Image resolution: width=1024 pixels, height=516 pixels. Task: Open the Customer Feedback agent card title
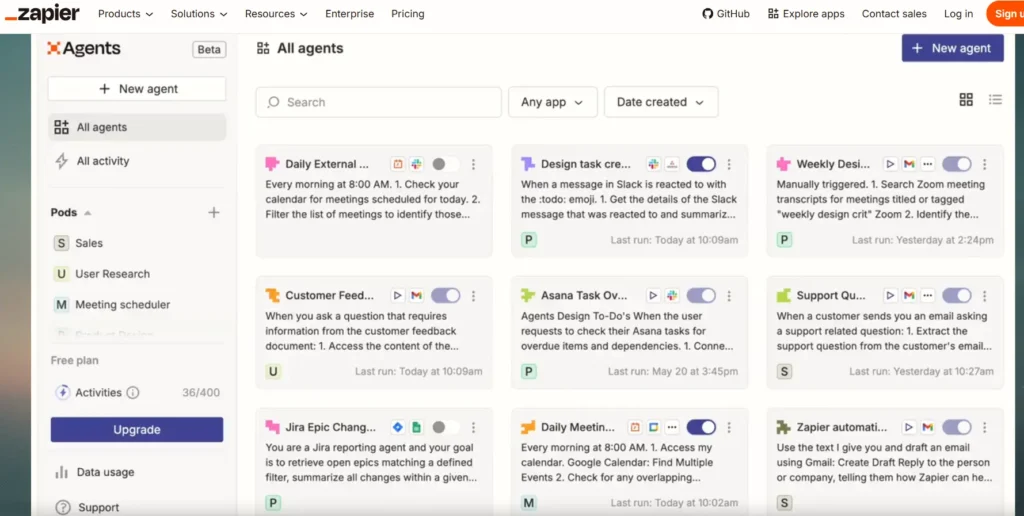tap(329, 295)
